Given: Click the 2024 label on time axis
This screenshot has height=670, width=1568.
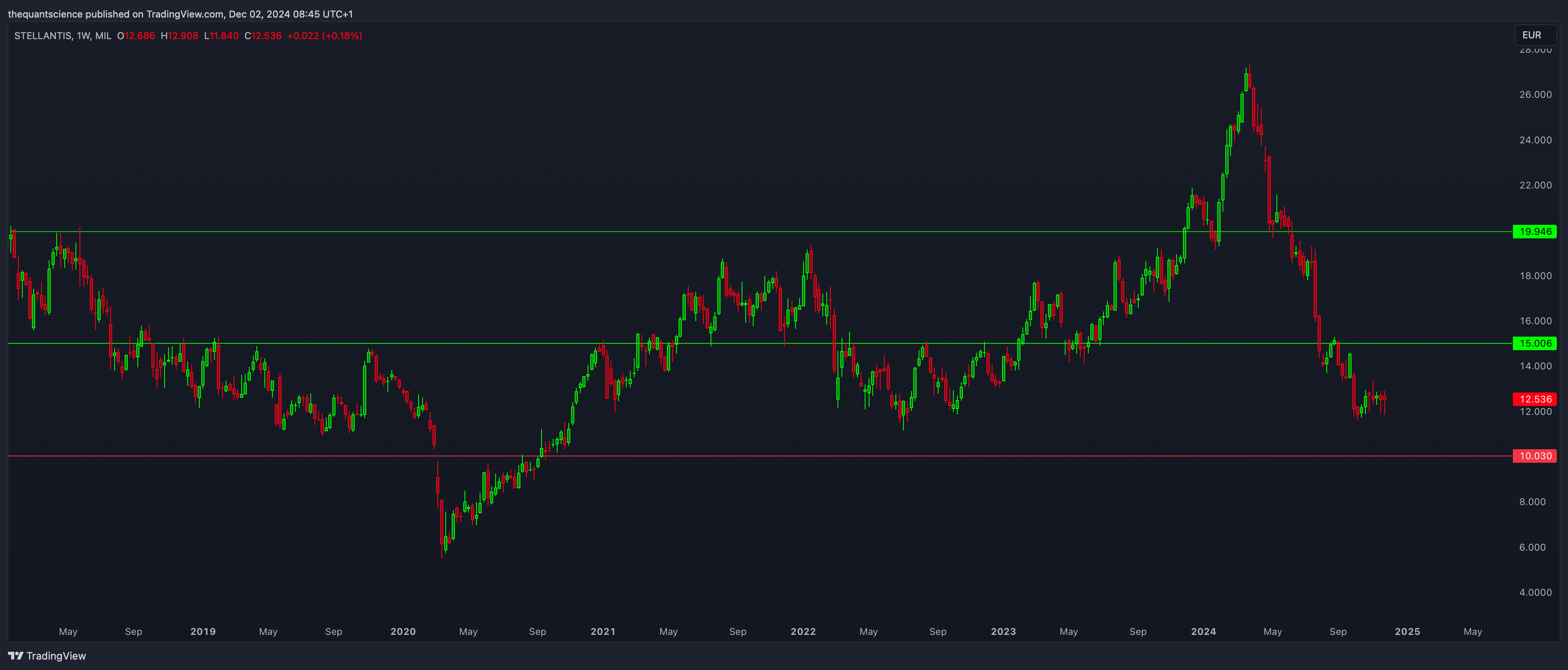Looking at the screenshot, I should pos(1203,632).
